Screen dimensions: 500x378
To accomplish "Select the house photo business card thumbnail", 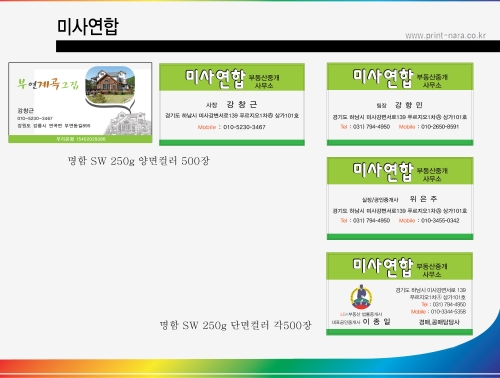I will pos(80,102).
